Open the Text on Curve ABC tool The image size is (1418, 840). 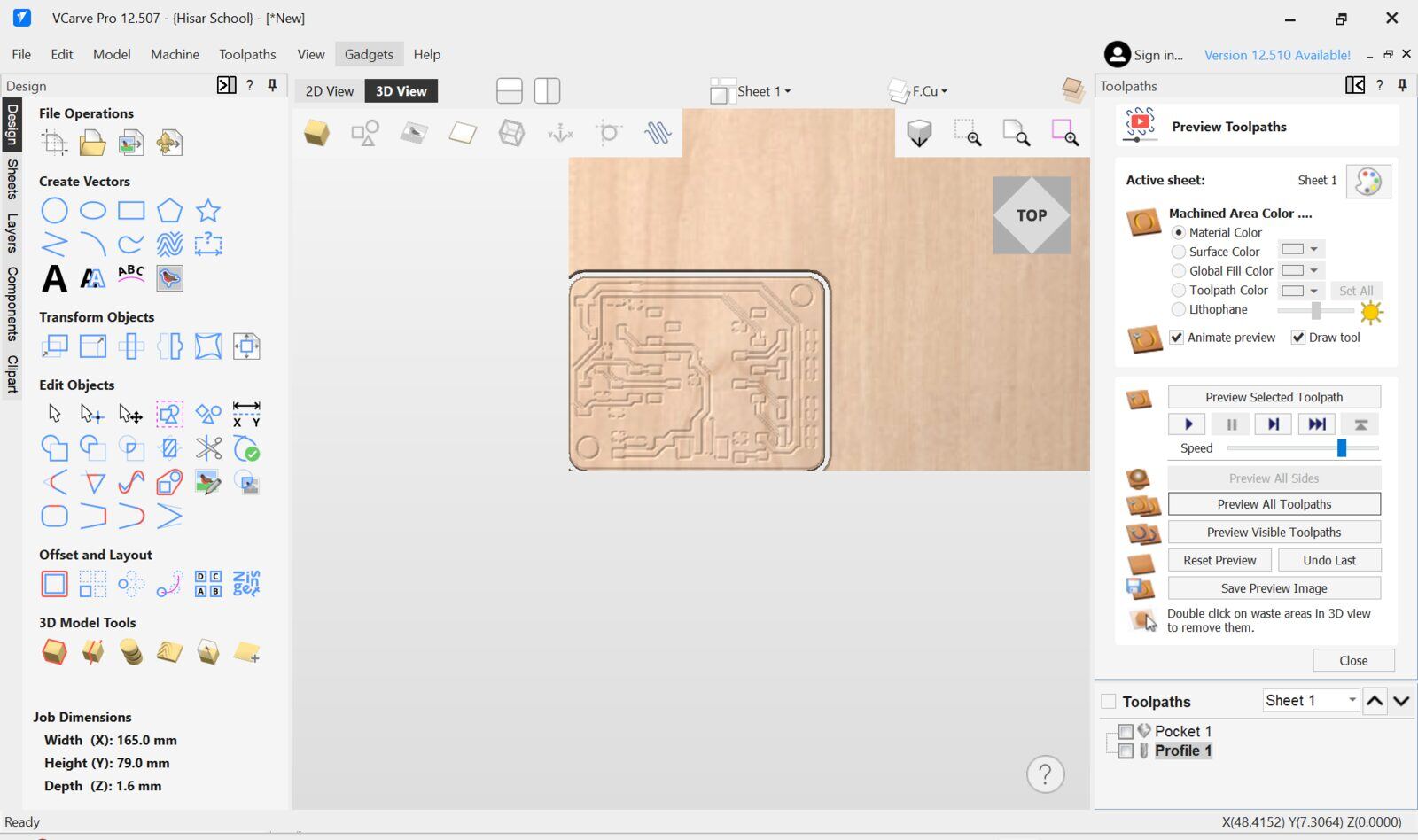pyautogui.click(x=131, y=275)
